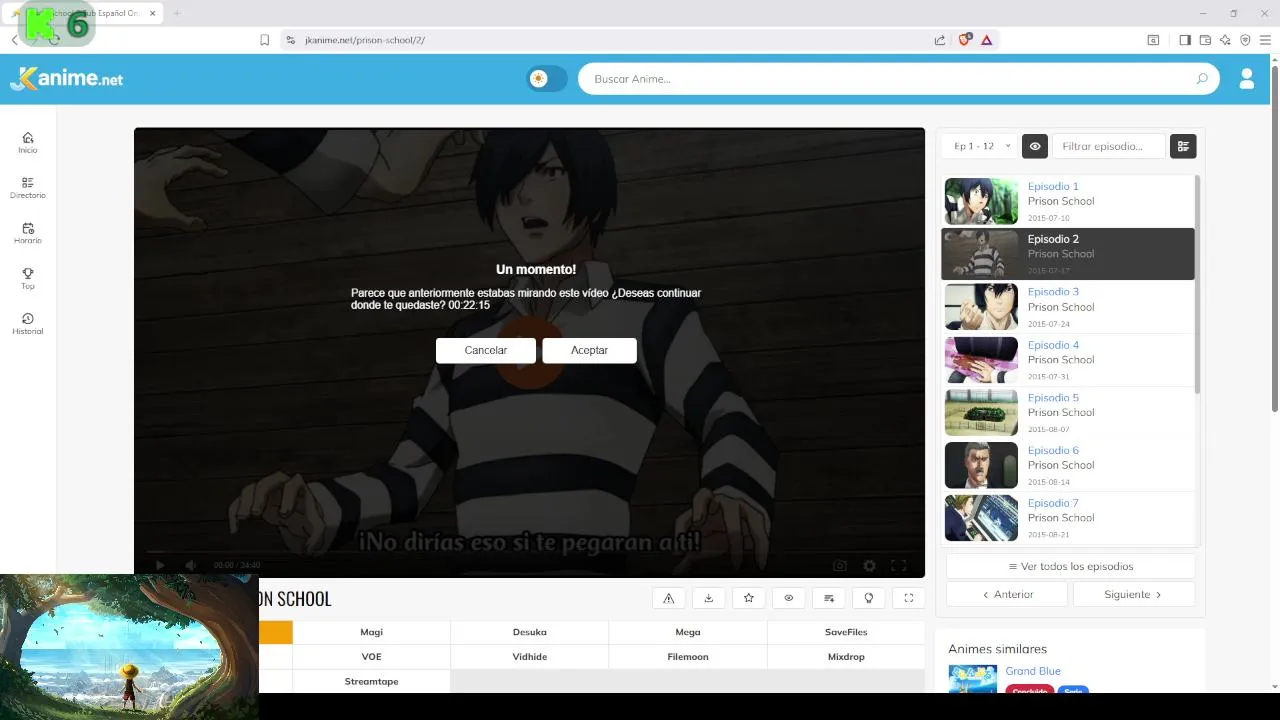Toggle video fullscreen in player controls
Screen dimensions: 1280x720
point(898,565)
